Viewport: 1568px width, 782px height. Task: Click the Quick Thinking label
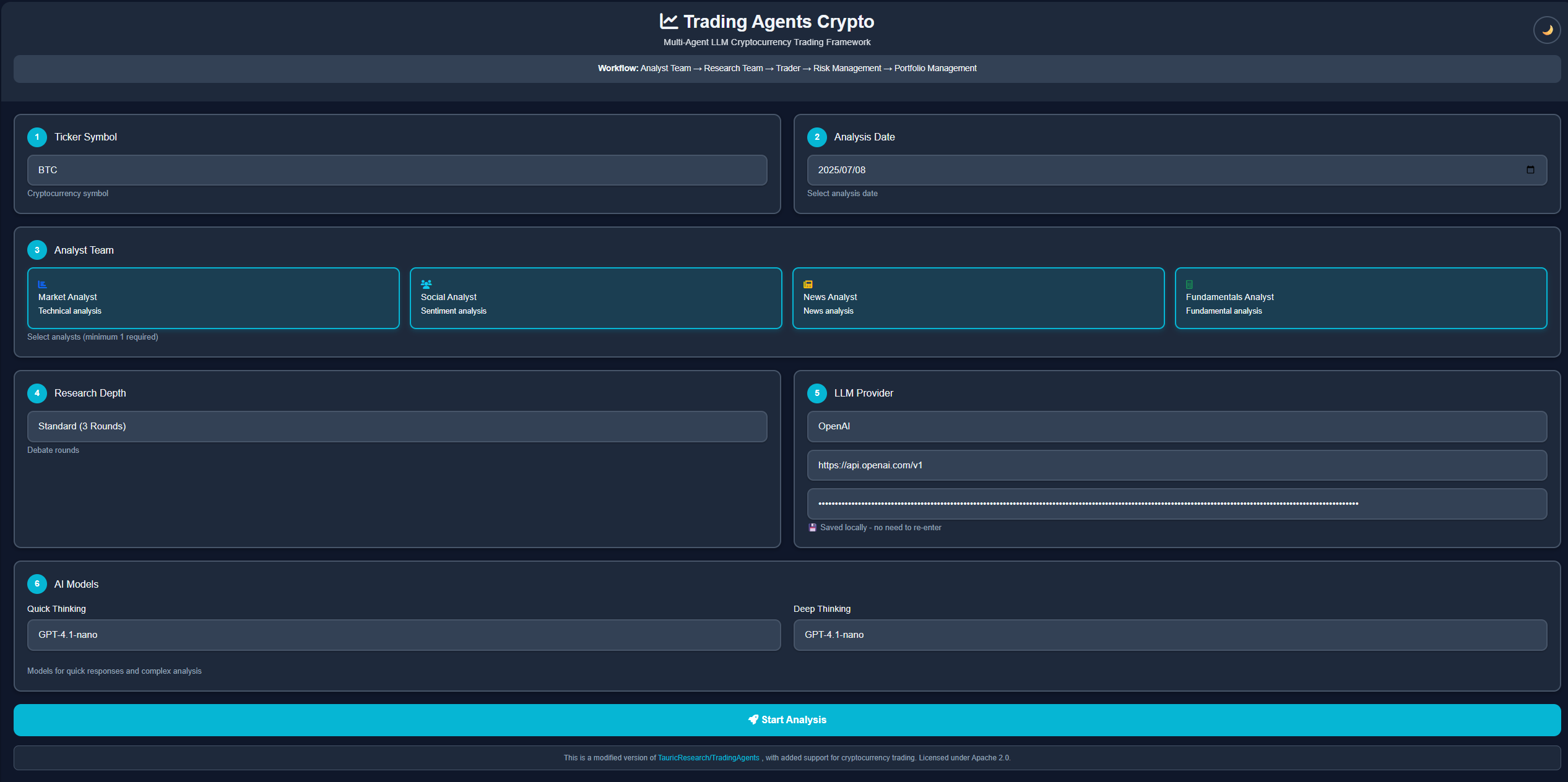point(56,609)
